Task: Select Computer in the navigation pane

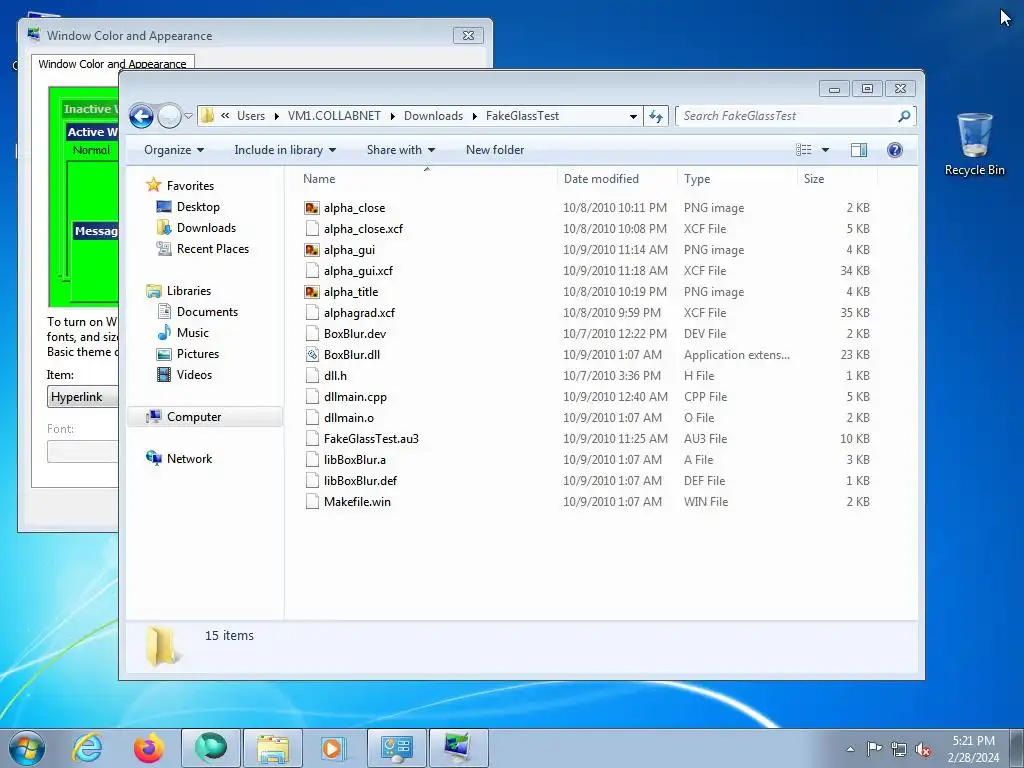Action: [205, 417]
